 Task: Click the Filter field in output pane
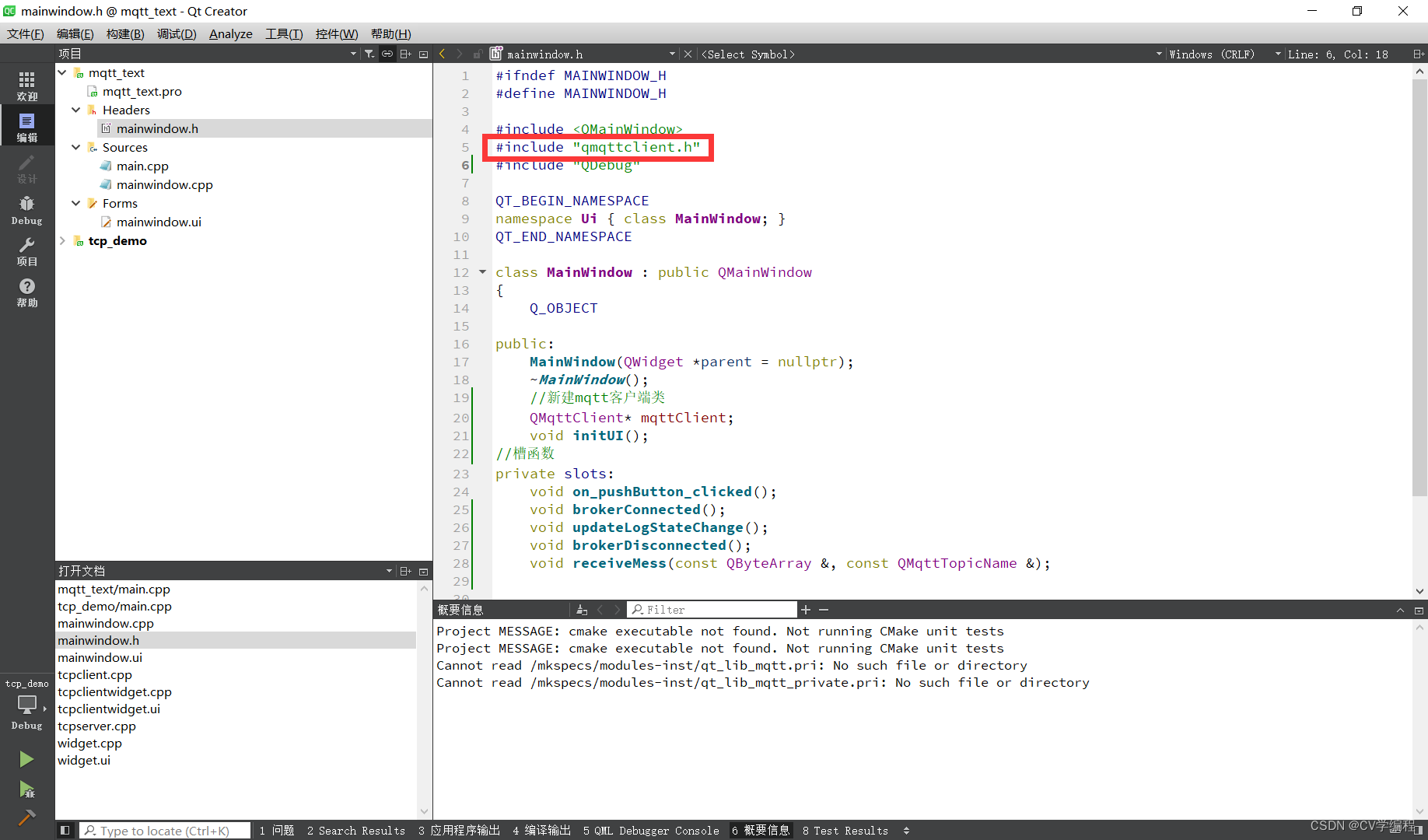point(712,610)
